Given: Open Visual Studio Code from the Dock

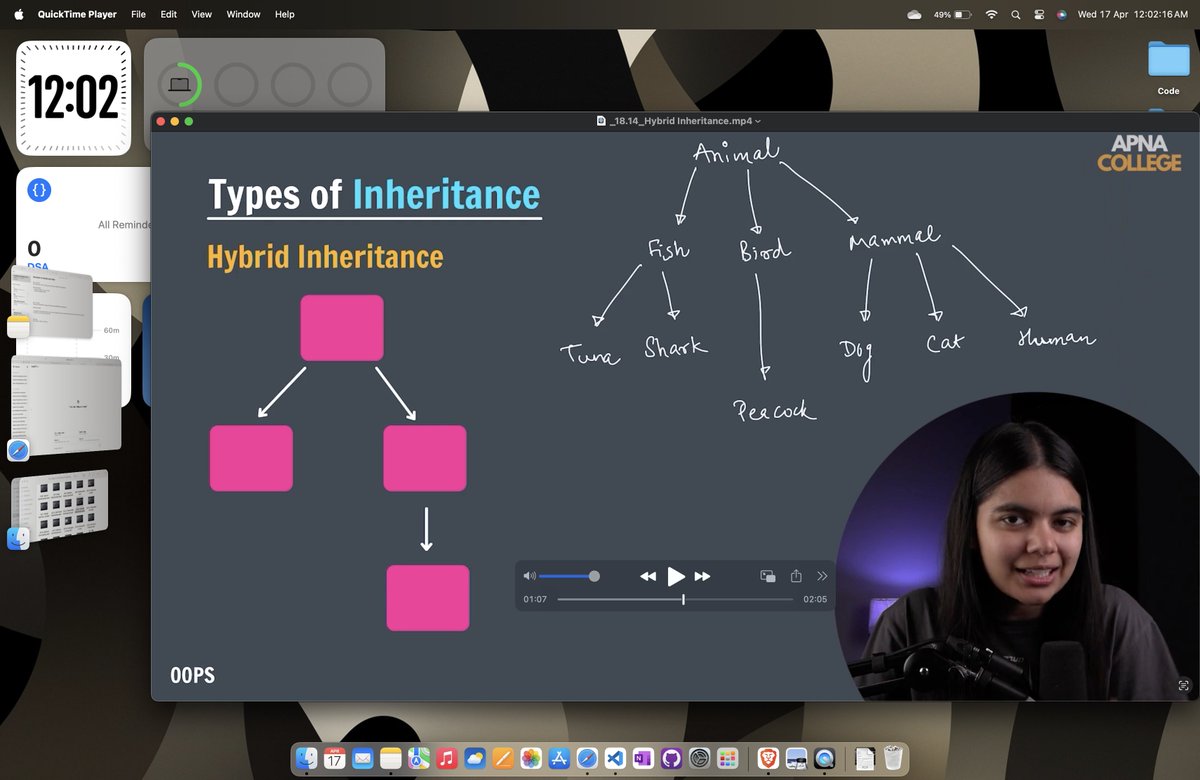Looking at the screenshot, I should pyautogui.click(x=615, y=758).
